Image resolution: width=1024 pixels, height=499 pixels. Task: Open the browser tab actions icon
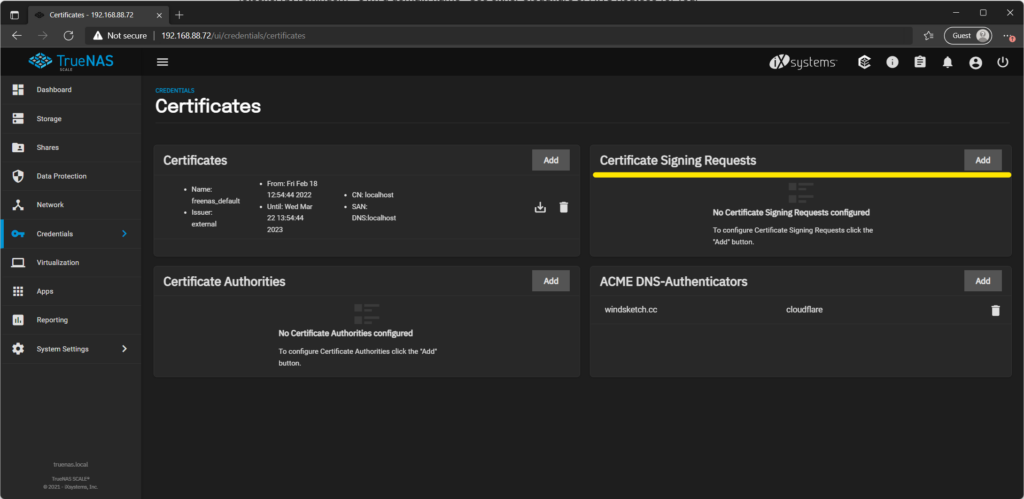[14, 14]
